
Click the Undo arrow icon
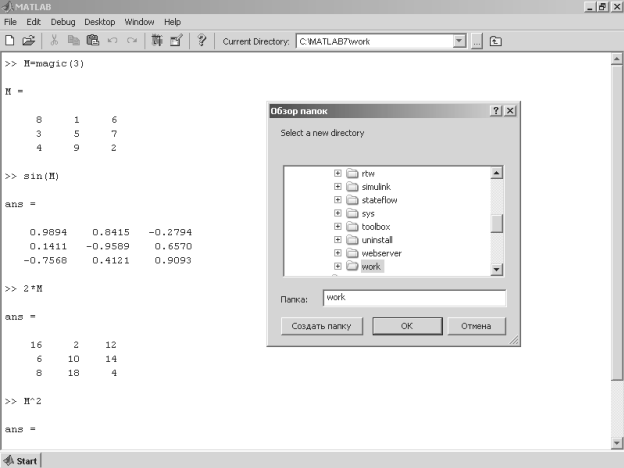point(112,41)
